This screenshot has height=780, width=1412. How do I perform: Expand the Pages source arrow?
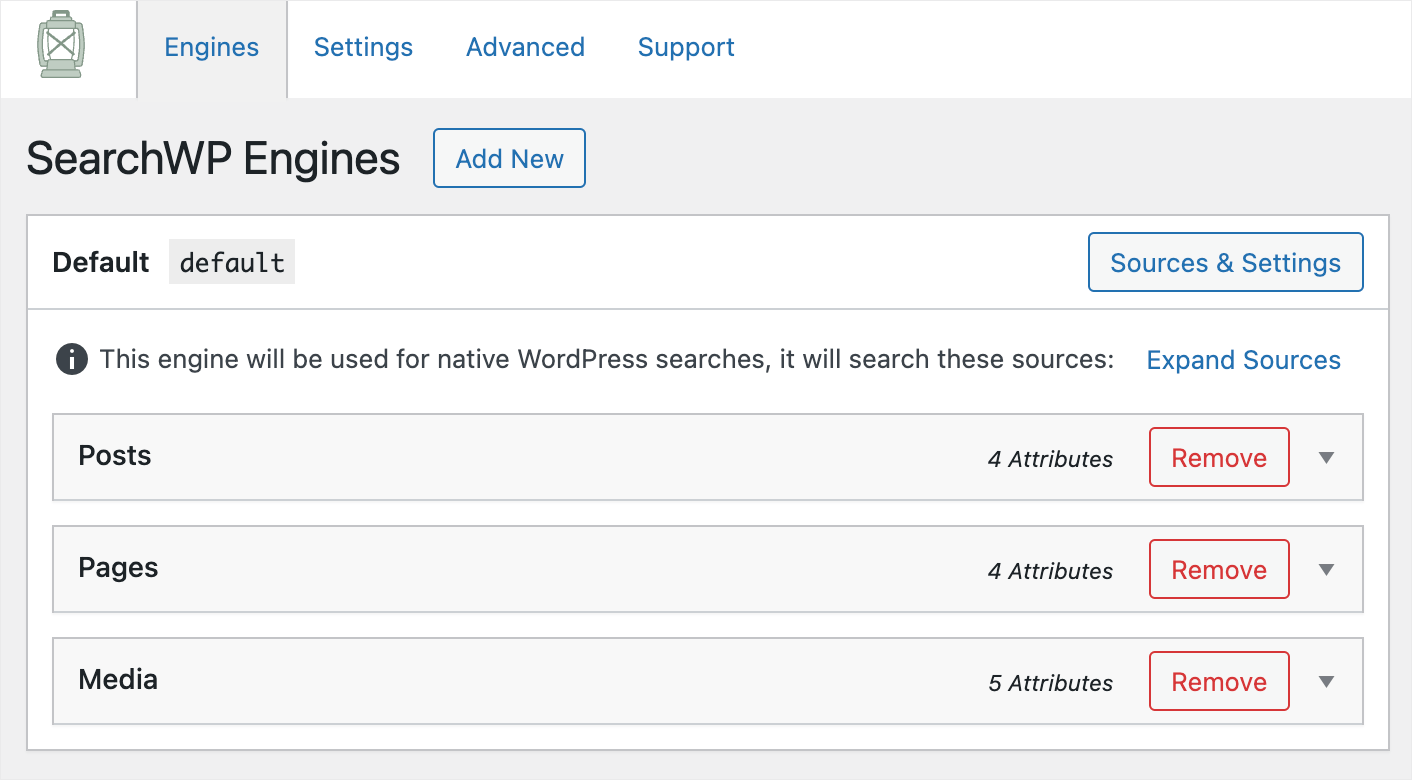(1327, 570)
